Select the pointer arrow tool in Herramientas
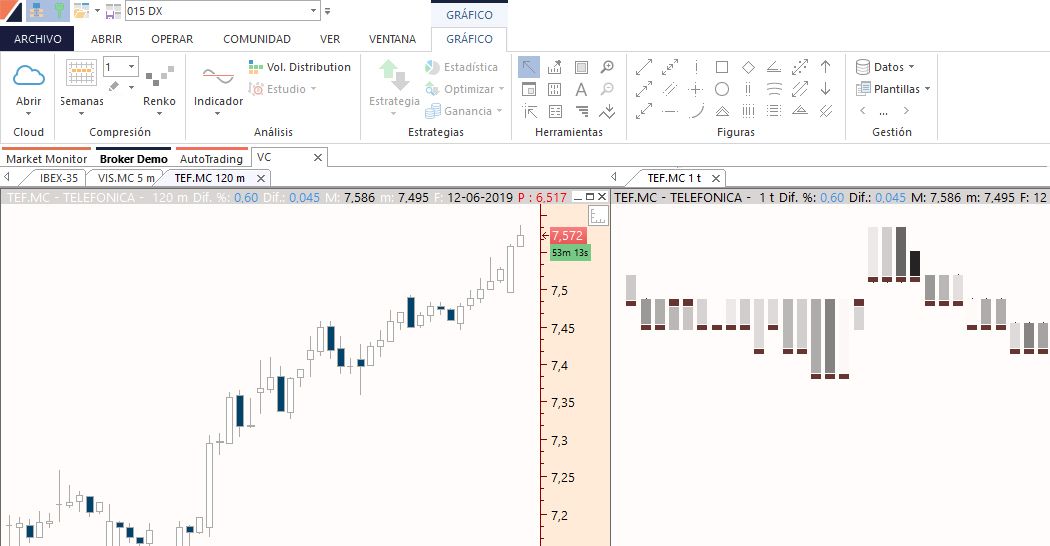The image size is (1050, 546). 528,67
